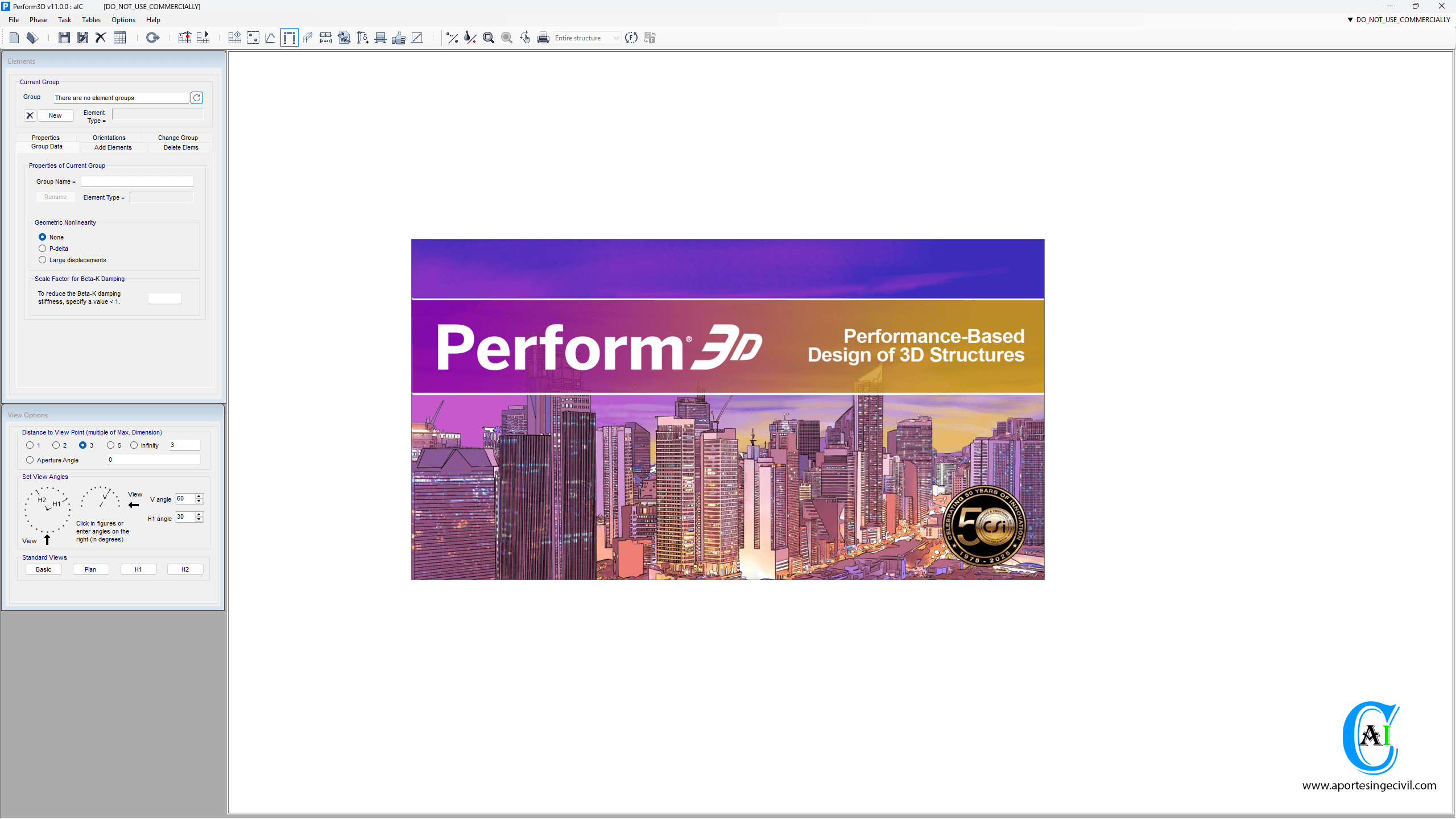Click the thumbs-up toolbar icon

click(x=399, y=38)
